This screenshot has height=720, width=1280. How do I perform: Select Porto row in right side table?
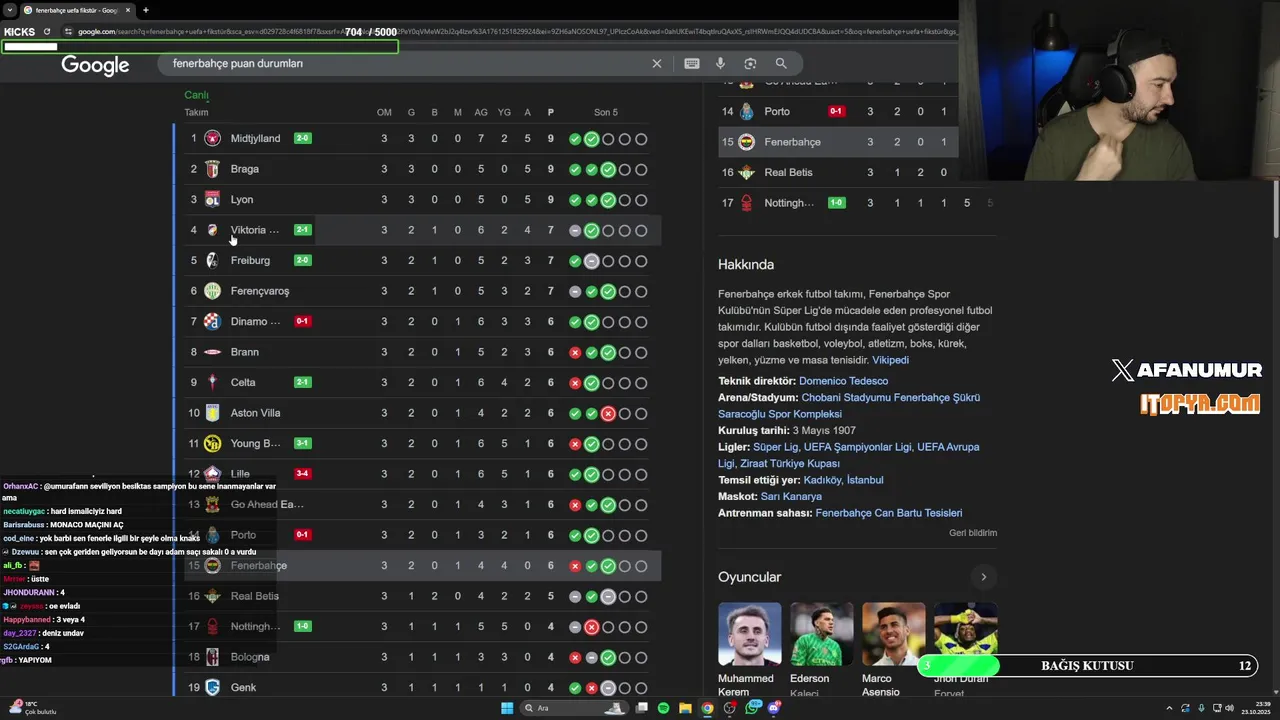coord(838,111)
